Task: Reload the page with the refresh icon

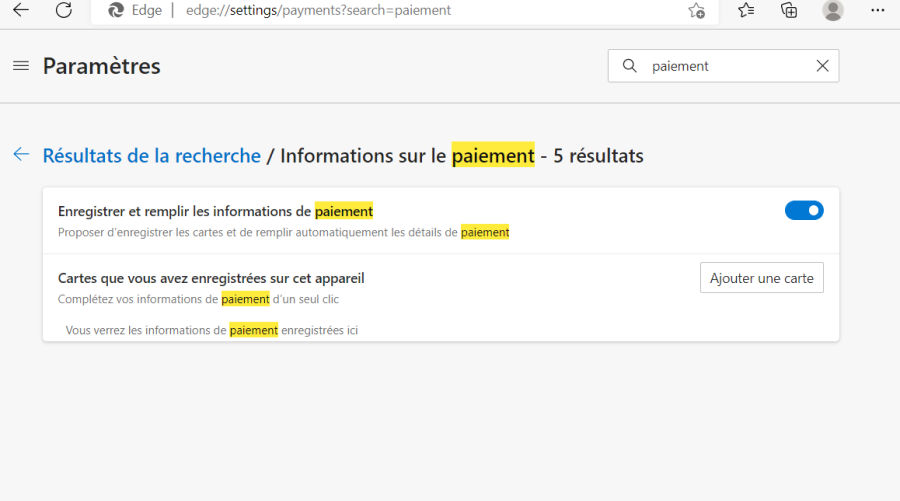Action: tap(64, 10)
